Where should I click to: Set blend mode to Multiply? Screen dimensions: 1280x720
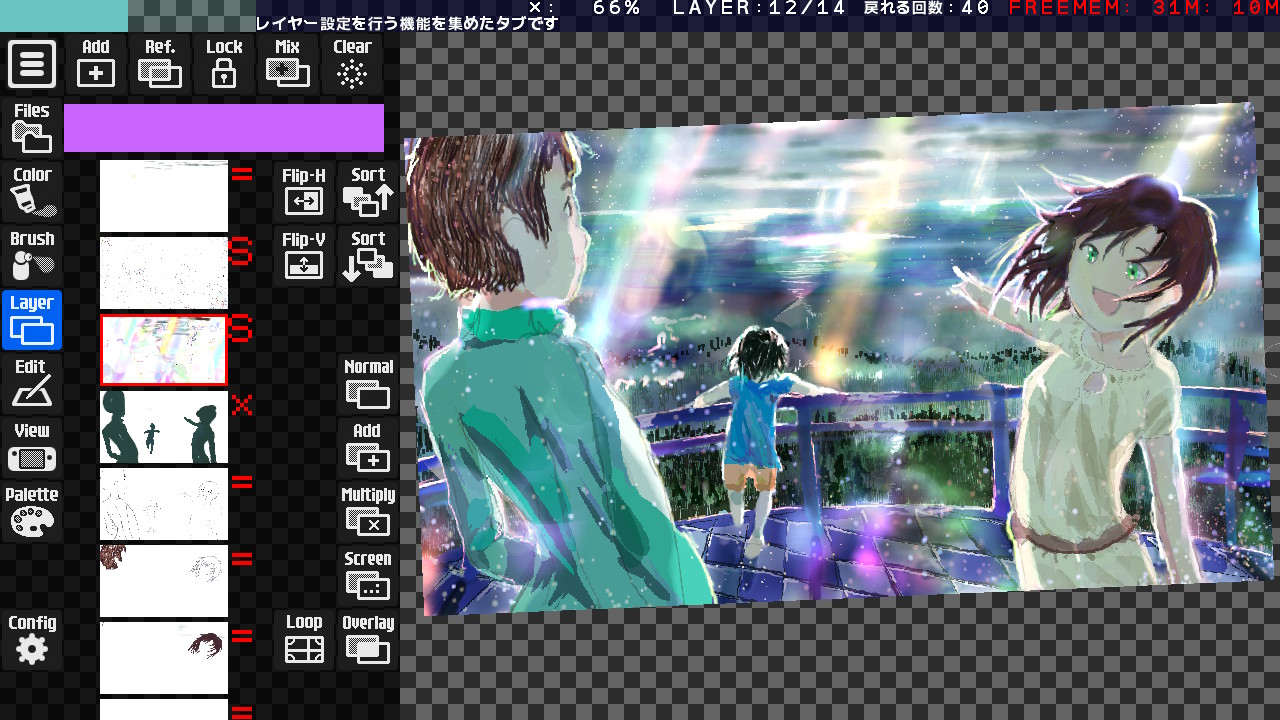click(368, 512)
